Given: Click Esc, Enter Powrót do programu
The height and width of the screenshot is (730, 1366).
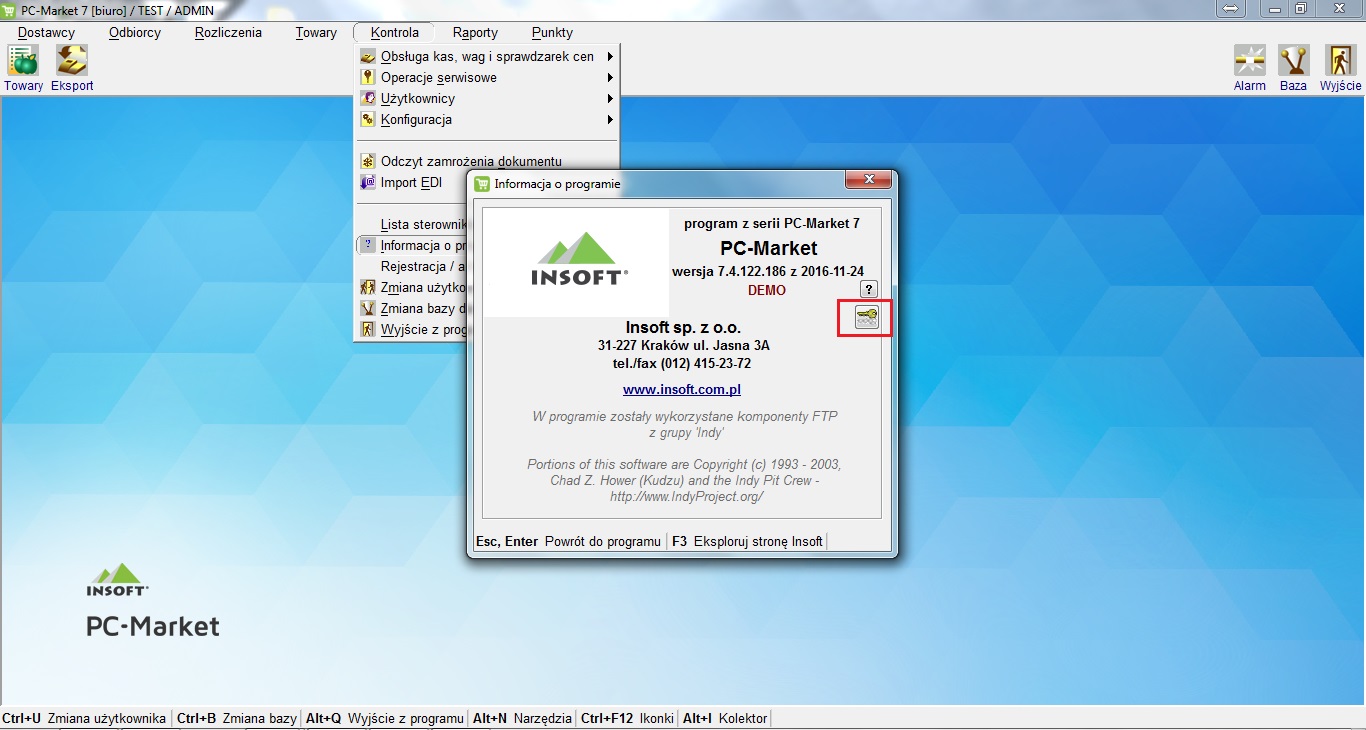Looking at the screenshot, I should pos(568,542).
